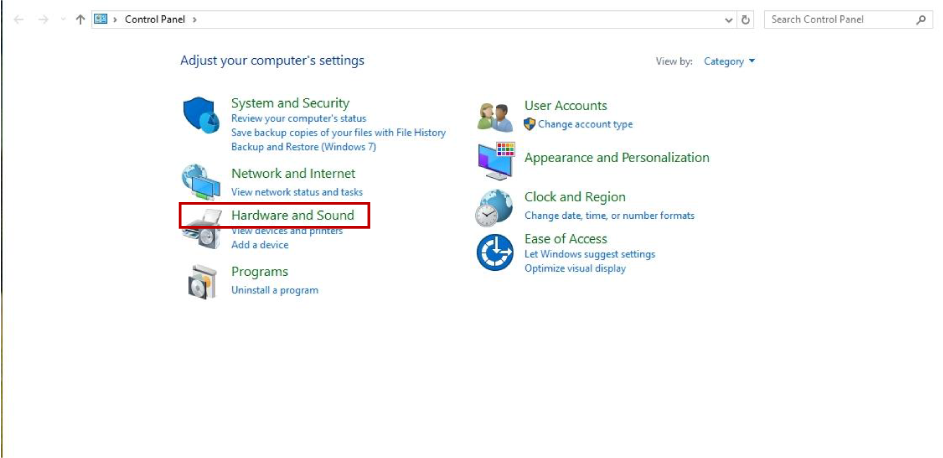Click the Ease of Access icon

point(494,252)
